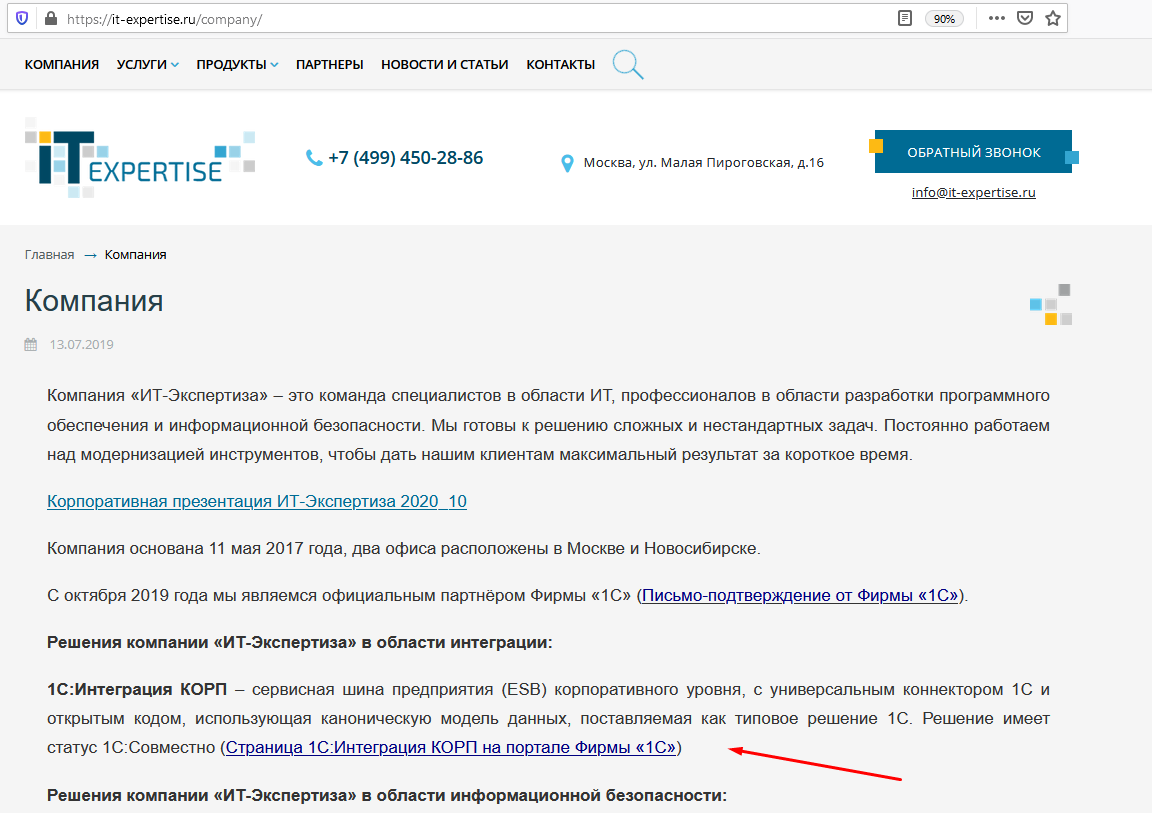This screenshot has width=1152, height=813.
Task: Click the address Москва, ул. Малая Пироговская
Action: 704,162
